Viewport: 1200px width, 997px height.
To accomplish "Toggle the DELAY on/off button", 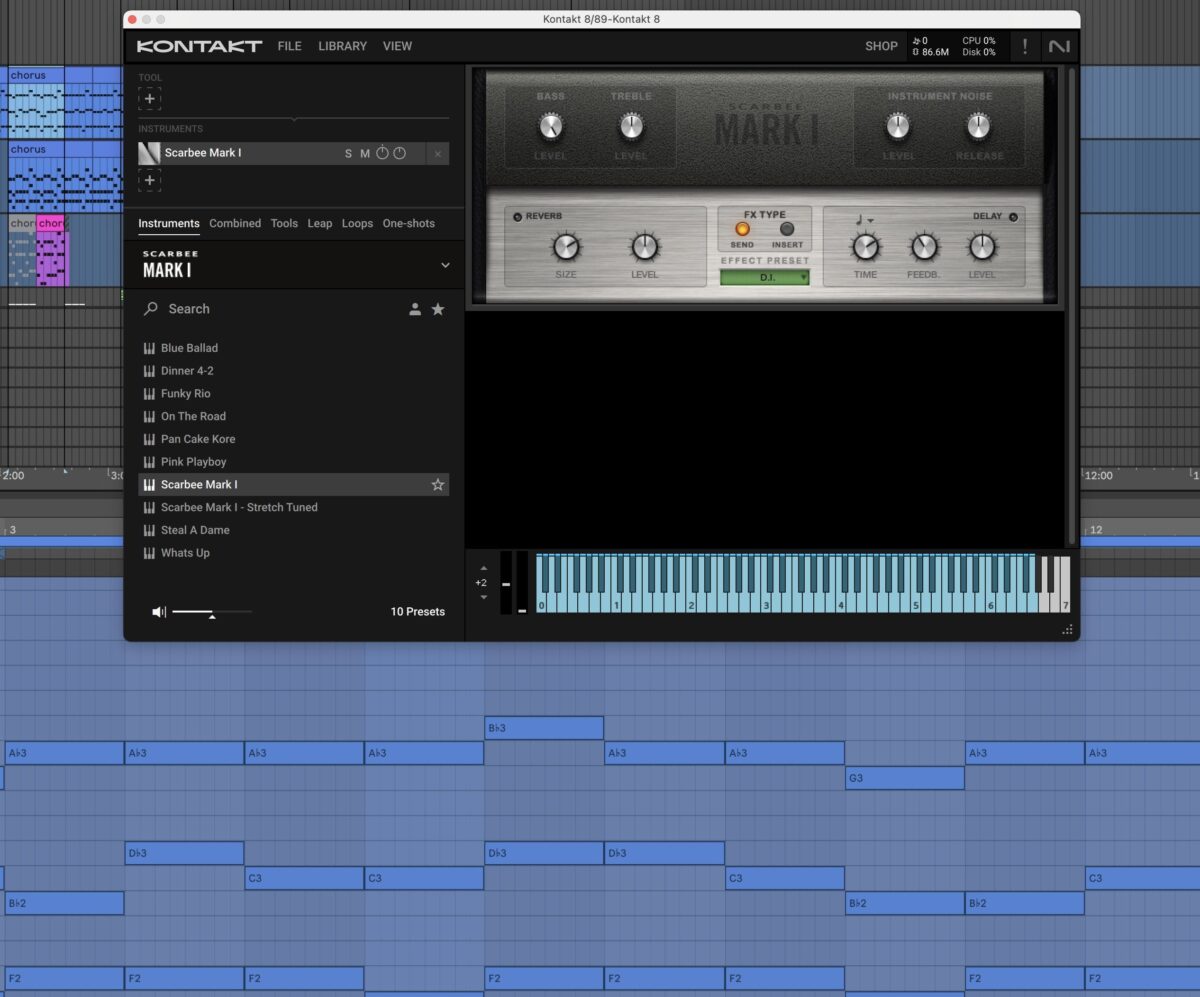I will click(1013, 217).
